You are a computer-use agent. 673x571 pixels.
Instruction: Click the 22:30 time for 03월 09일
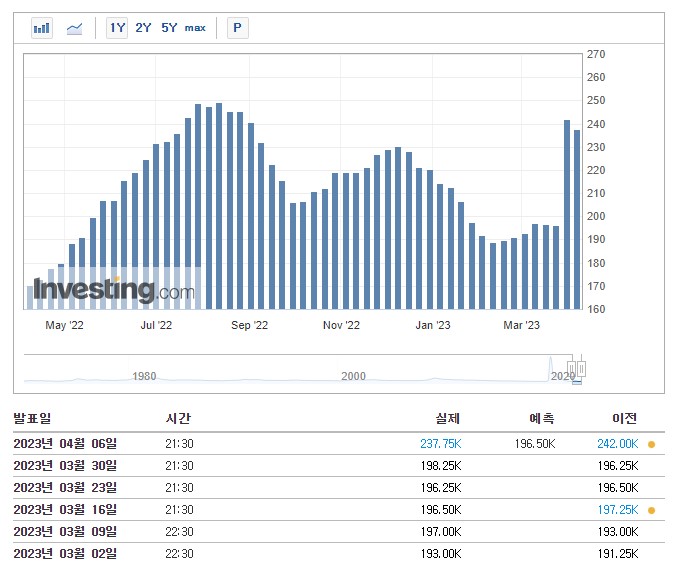pyautogui.click(x=179, y=532)
